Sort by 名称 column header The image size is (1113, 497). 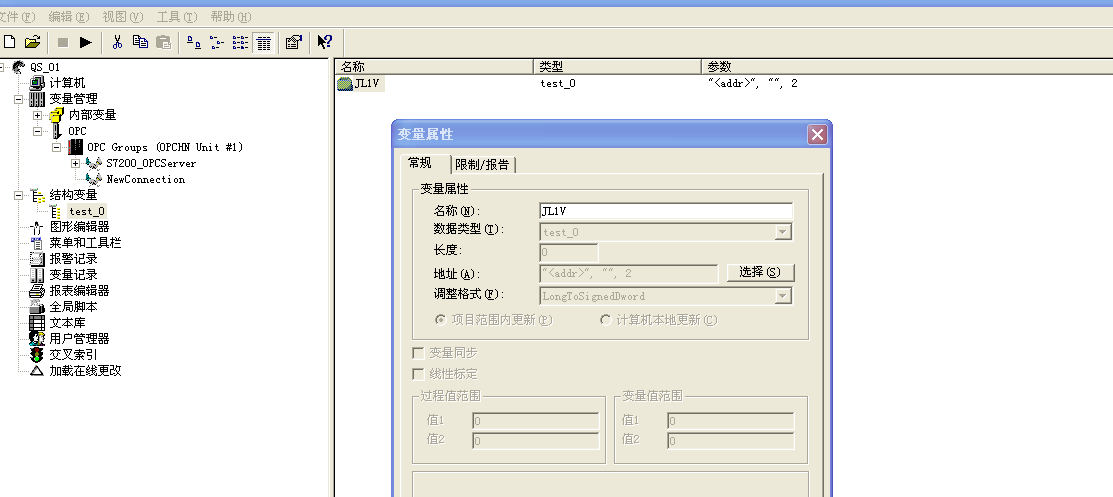point(434,67)
